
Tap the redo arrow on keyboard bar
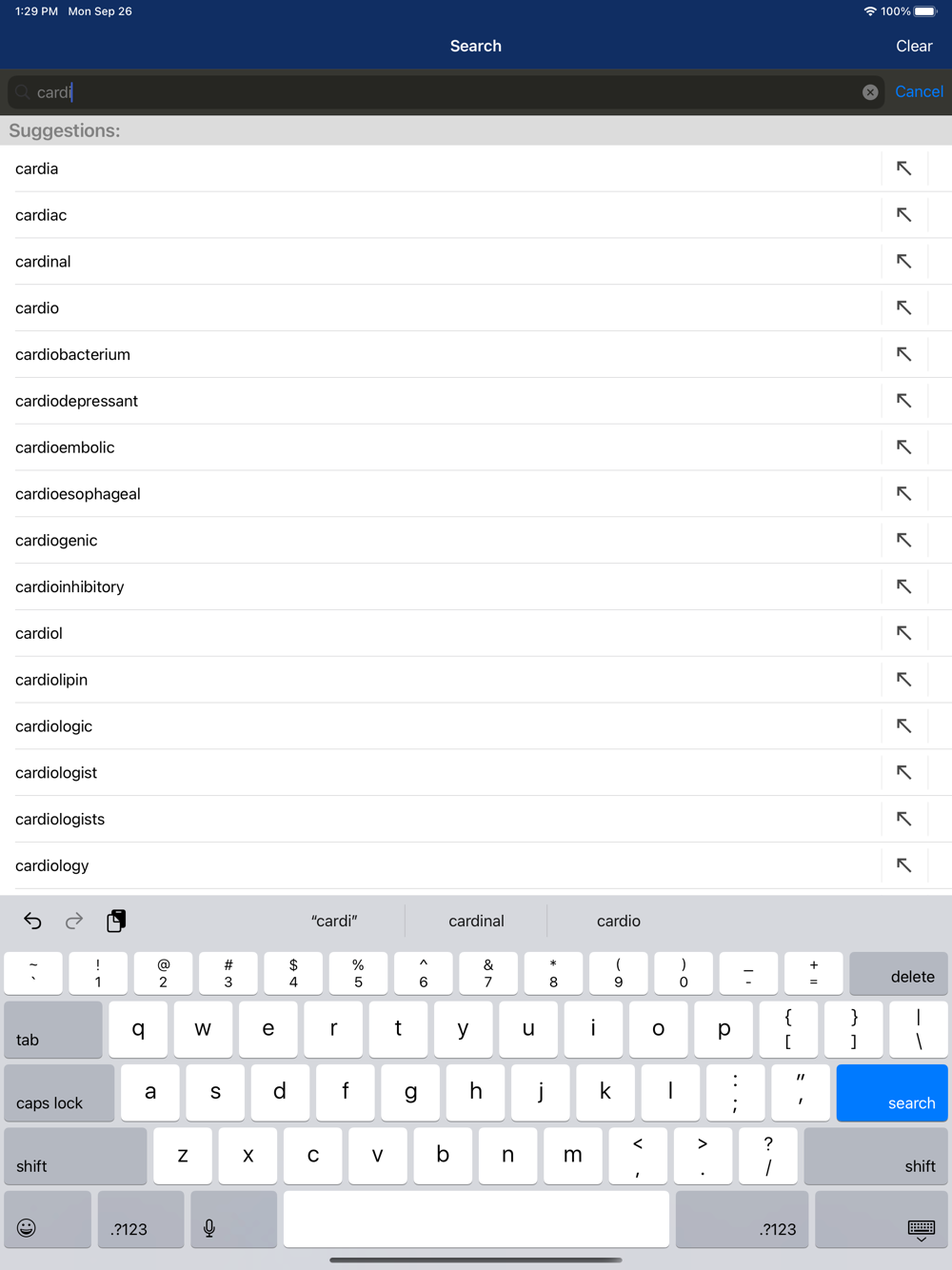pyautogui.click(x=74, y=921)
